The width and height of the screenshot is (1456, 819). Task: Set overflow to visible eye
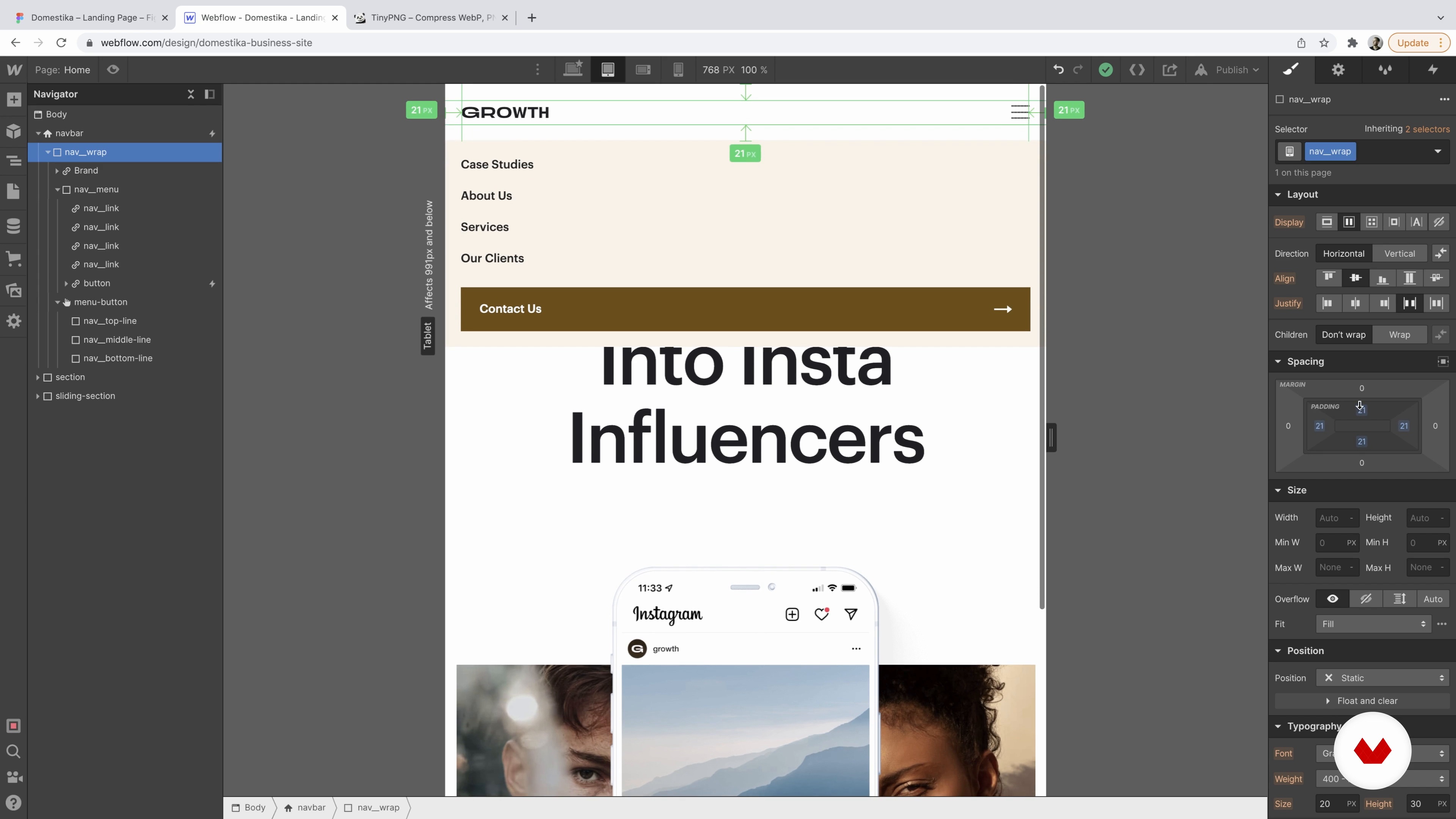click(1332, 599)
